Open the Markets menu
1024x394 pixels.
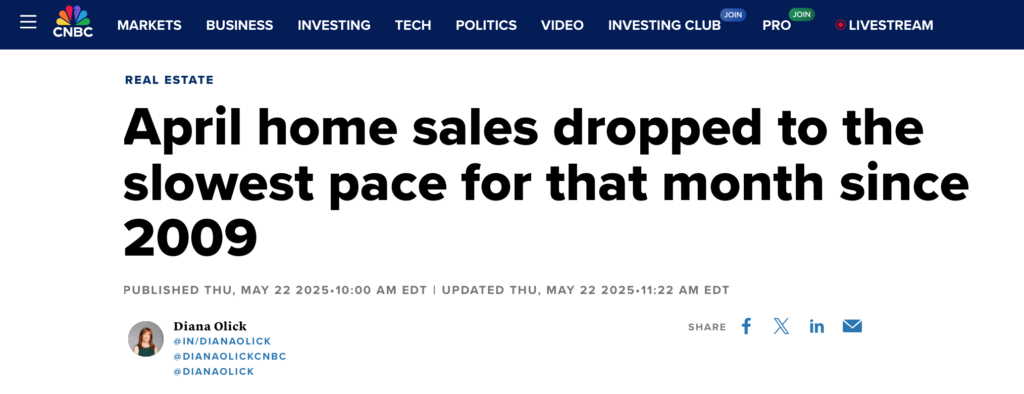[150, 25]
